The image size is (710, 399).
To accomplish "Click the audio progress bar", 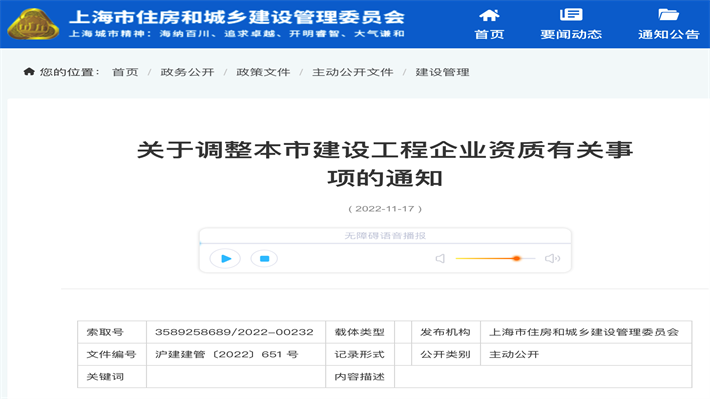I will [385, 244].
